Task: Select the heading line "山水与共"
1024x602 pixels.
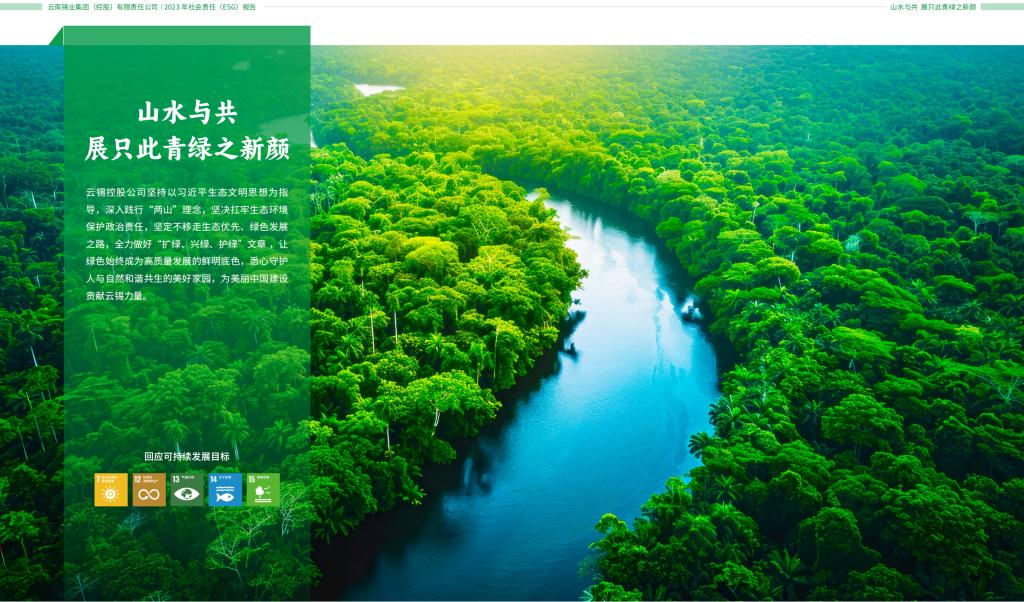Action: [x=187, y=112]
